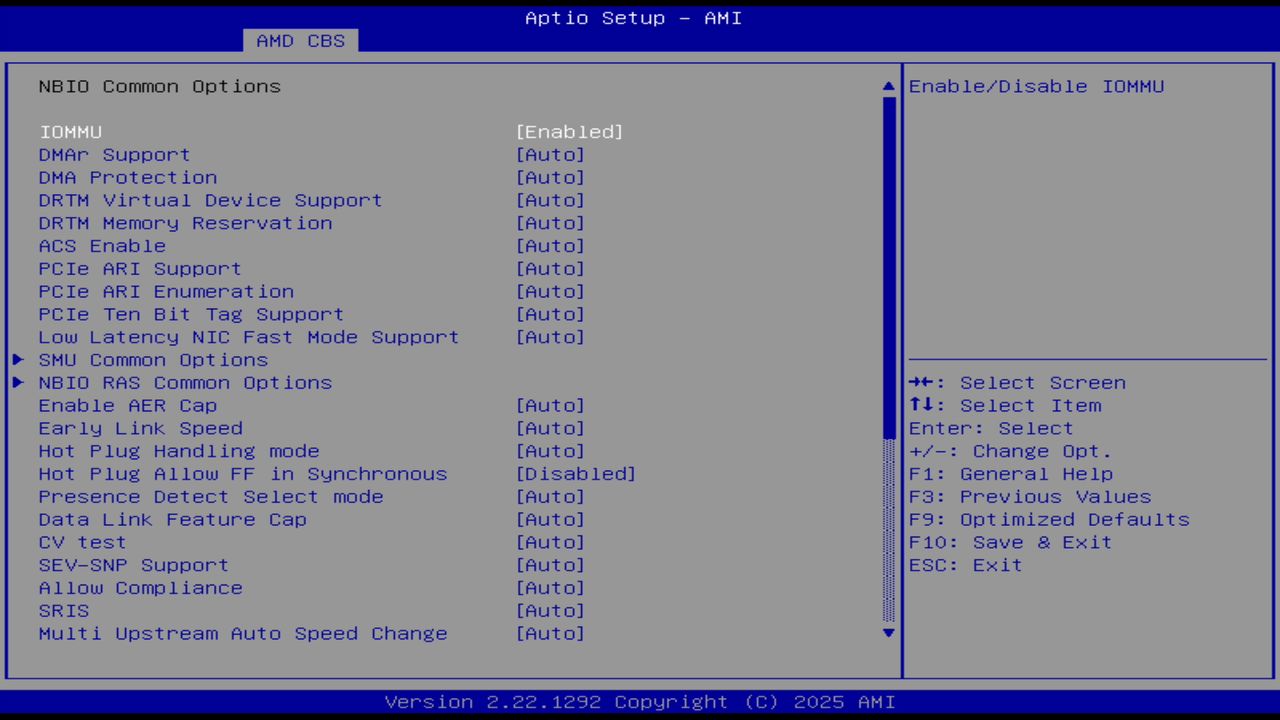Toggle Hot Plug Allow FF Disabled value

(575, 474)
